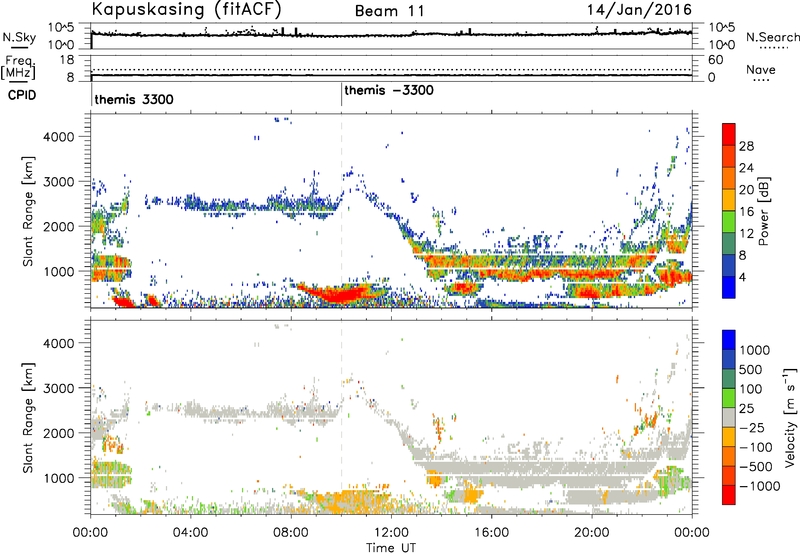
Task: Pick the blue top segment of the Velocity colorbar
Action: pyautogui.click(x=729, y=340)
